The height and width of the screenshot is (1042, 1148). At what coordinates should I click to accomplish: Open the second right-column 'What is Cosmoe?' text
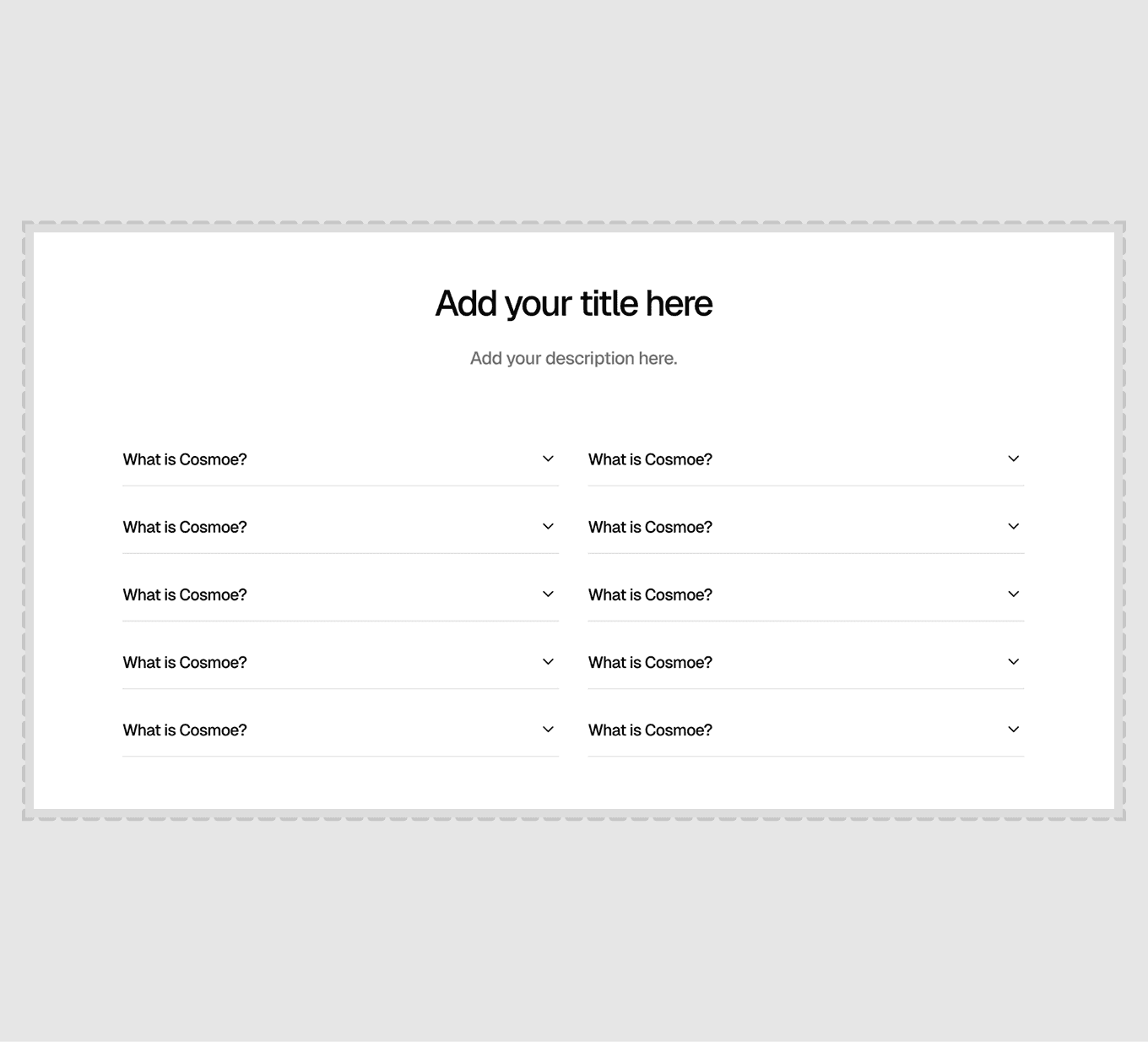[x=650, y=527]
